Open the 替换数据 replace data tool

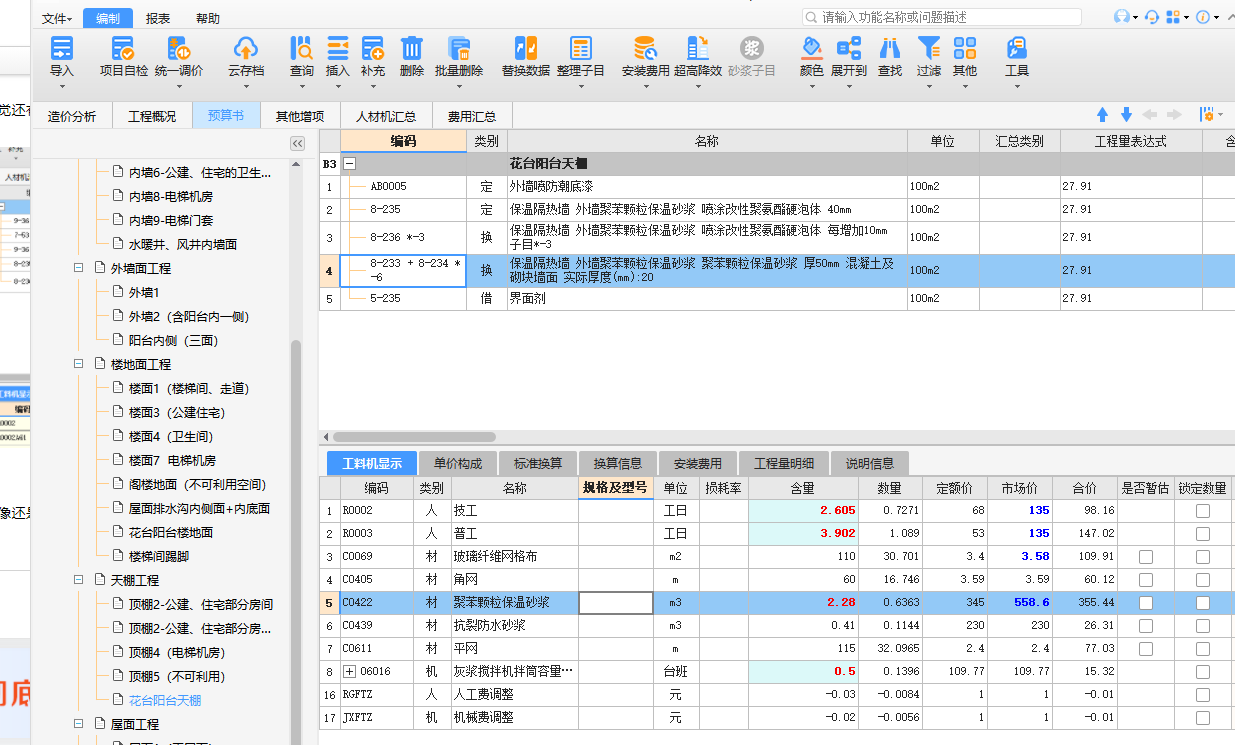point(525,48)
